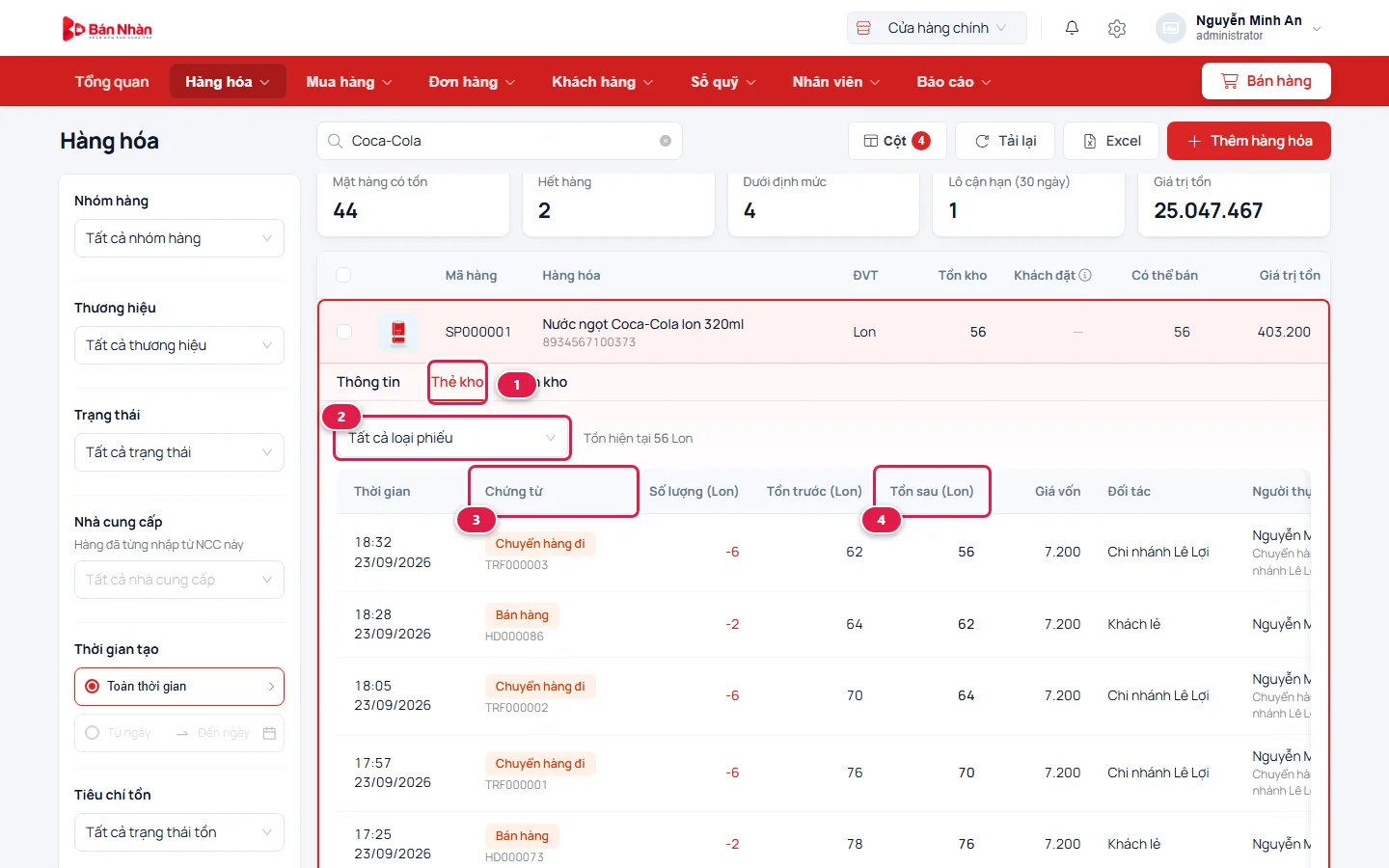Open the product thumbnail for SP000001
The height and width of the screenshot is (868, 1389).
(398, 332)
